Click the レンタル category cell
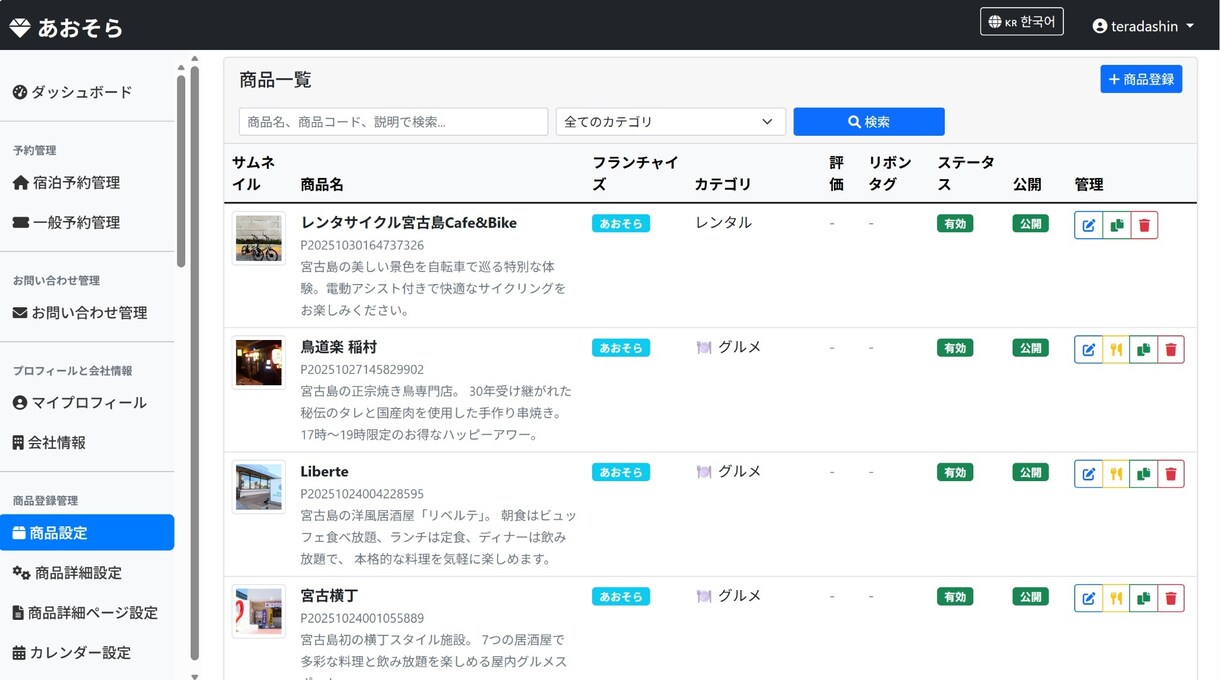The width and height of the screenshot is (1220, 680). [723, 223]
